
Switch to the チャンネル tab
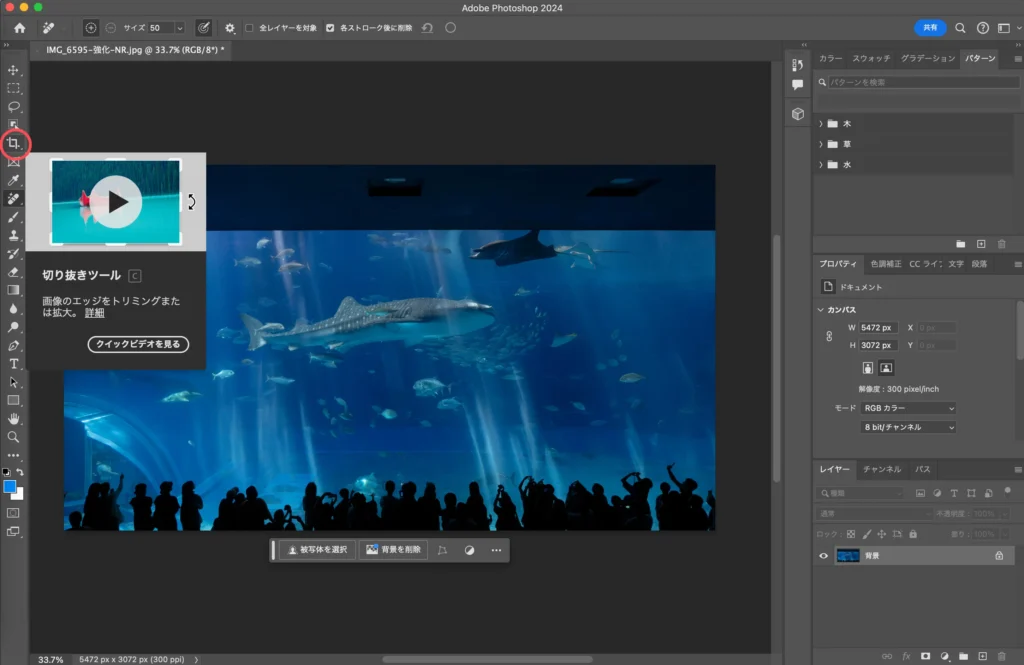[882, 469]
